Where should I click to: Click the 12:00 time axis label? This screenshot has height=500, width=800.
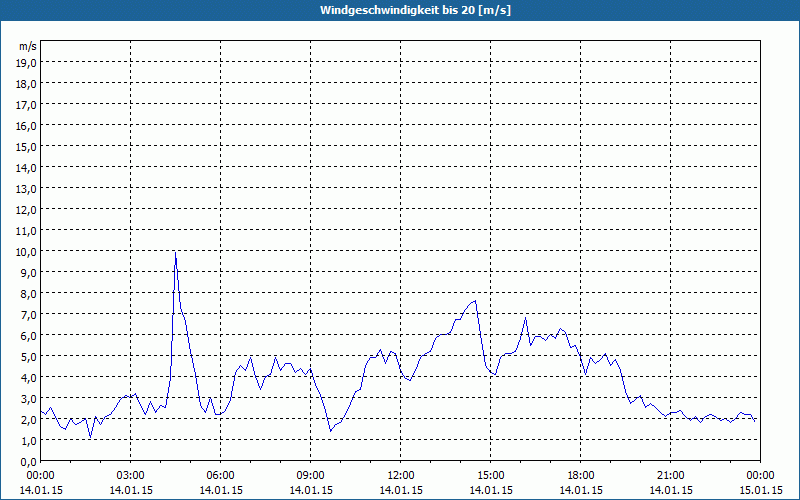[401, 476]
